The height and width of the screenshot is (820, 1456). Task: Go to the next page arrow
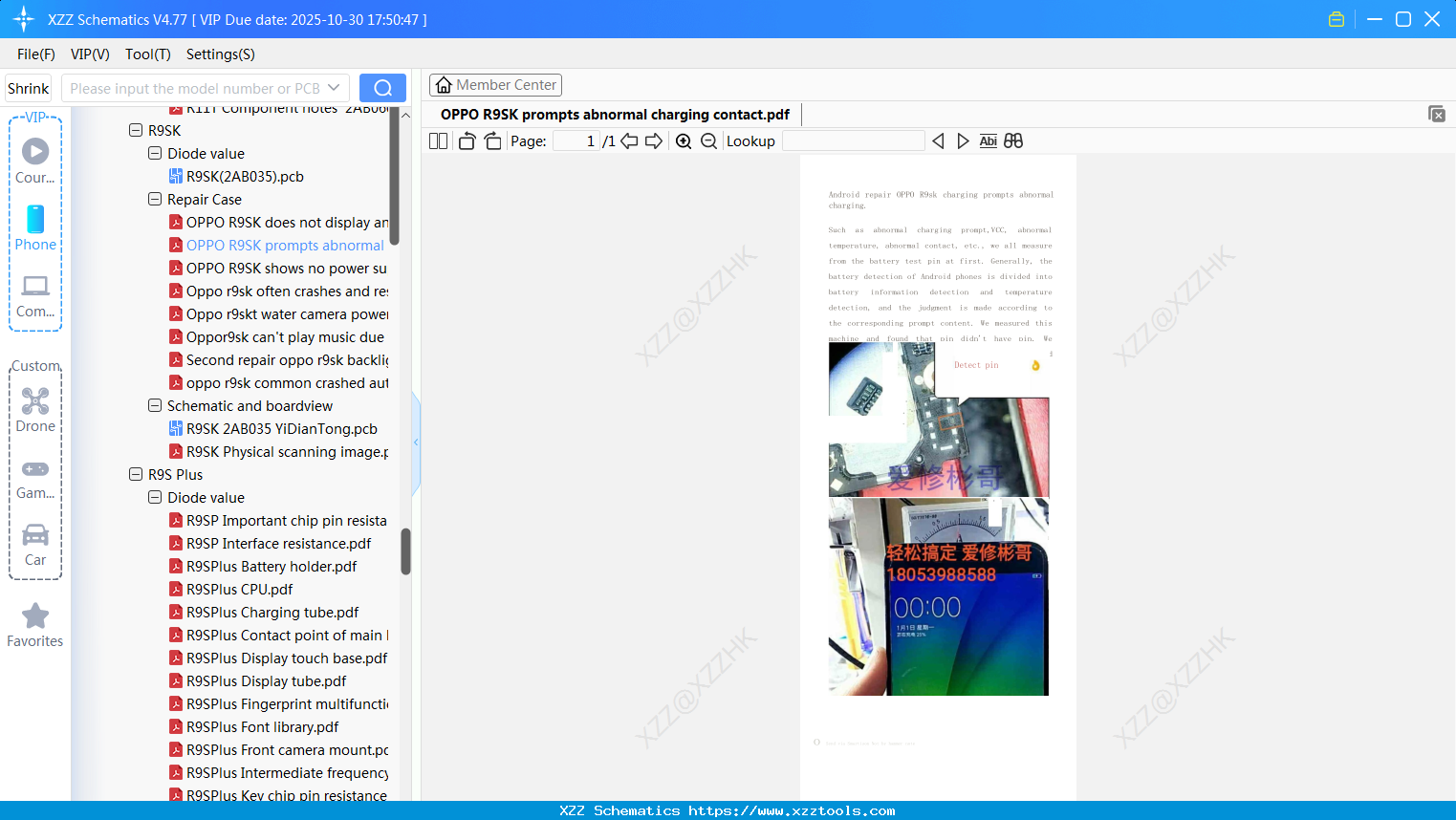(654, 141)
